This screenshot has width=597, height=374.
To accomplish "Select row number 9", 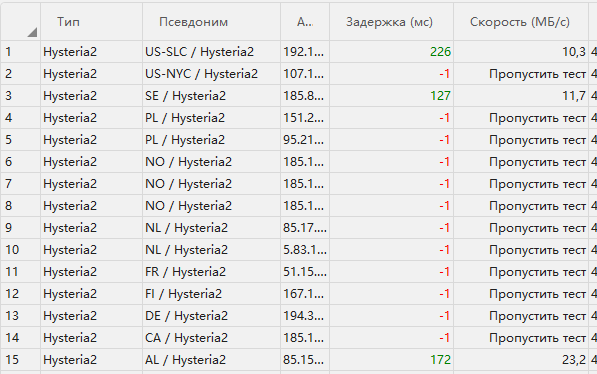I will click(x=8, y=228).
